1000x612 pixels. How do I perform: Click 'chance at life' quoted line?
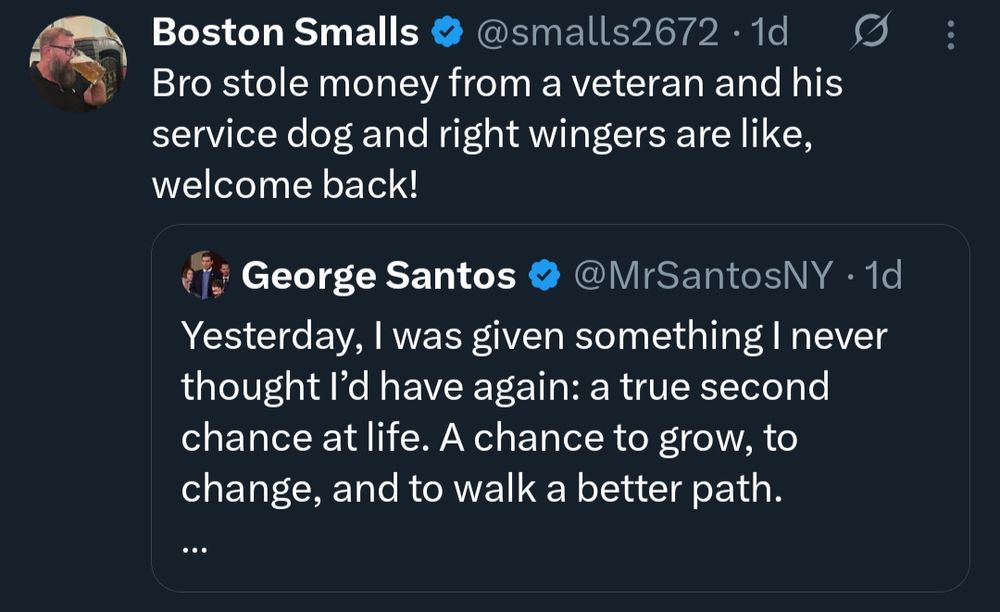point(489,439)
